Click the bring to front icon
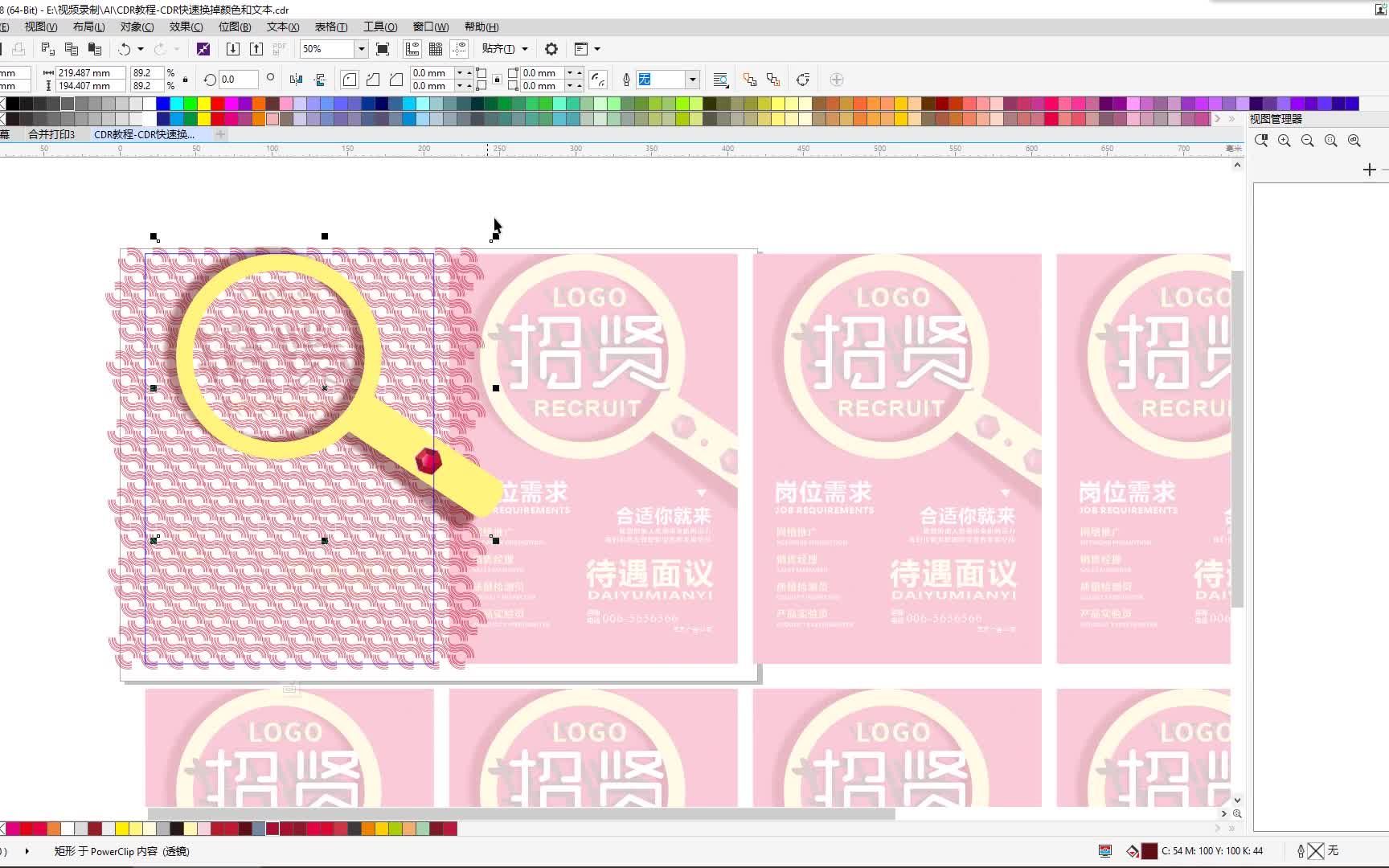Viewport: 1389px width, 868px height. pyautogui.click(x=750, y=80)
